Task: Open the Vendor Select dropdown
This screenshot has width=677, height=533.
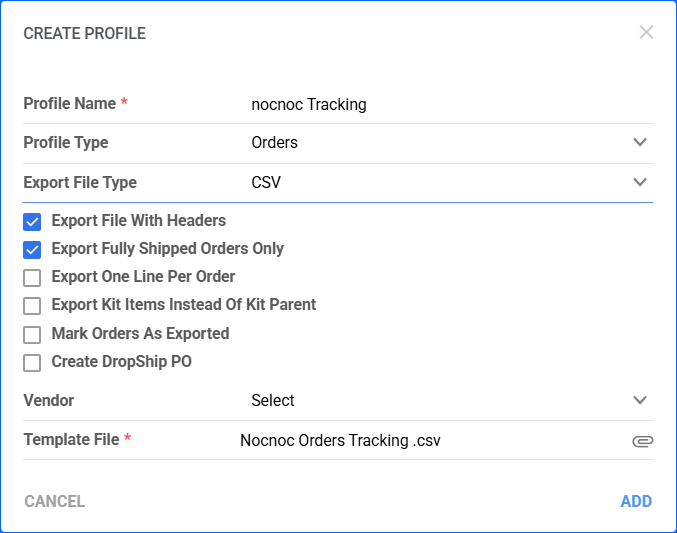Action: coord(449,400)
